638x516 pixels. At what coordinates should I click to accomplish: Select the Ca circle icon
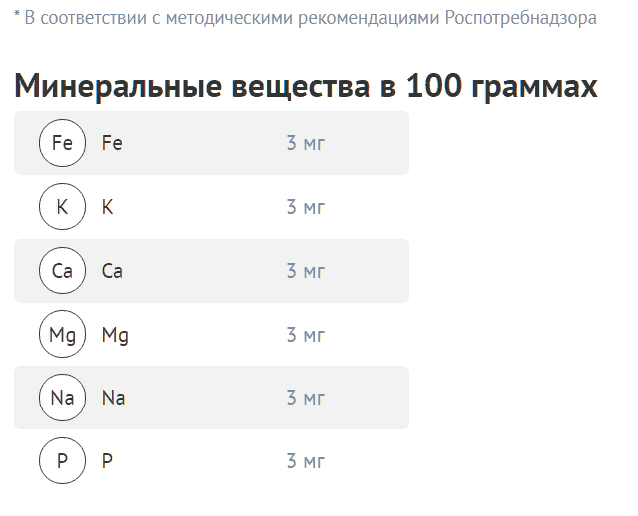[x=62, y=271]
